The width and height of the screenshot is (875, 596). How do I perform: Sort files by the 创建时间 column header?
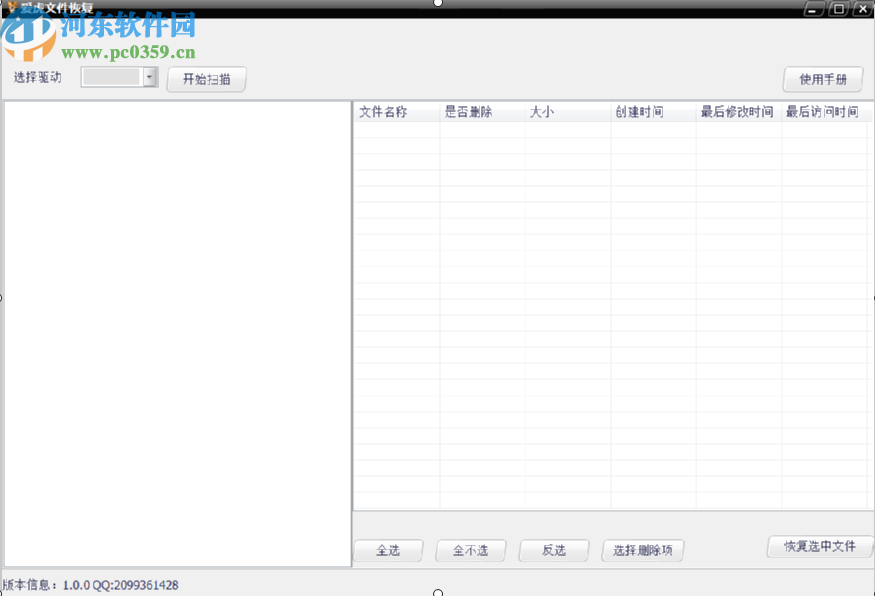pos(640,112)
